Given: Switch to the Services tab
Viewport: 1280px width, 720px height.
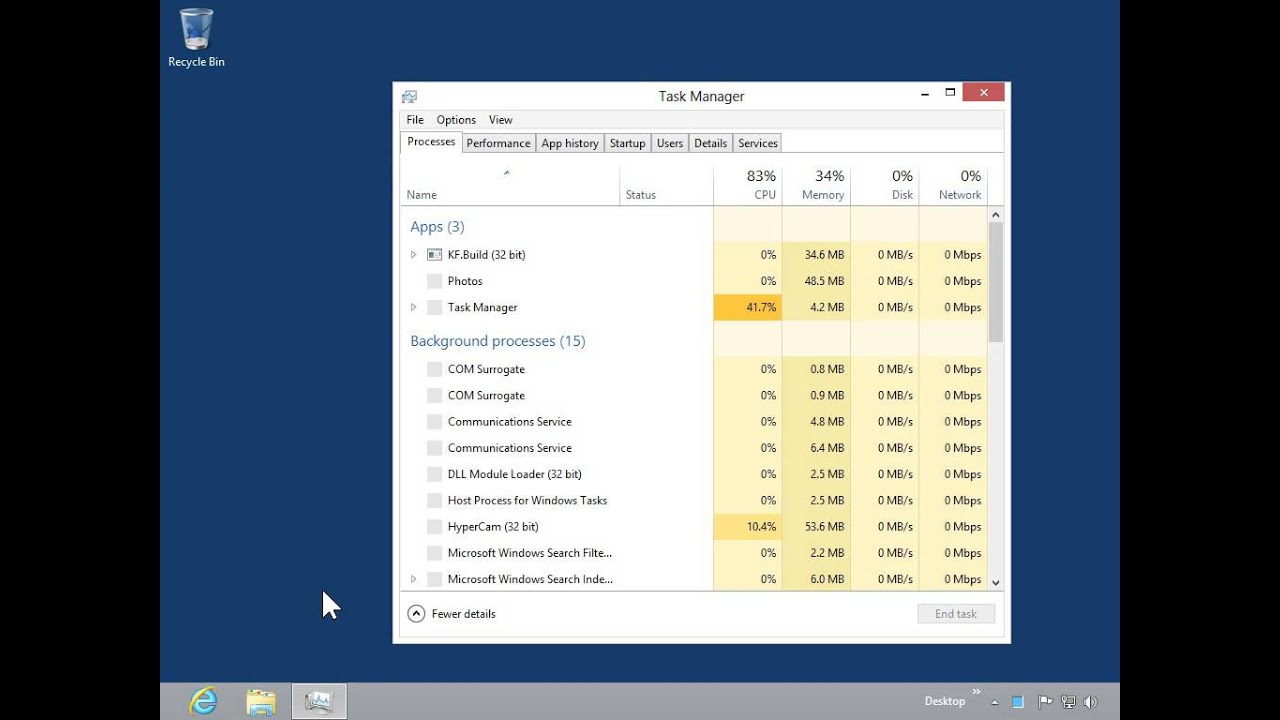Looking at the screenshot, I should click(758, 143).
